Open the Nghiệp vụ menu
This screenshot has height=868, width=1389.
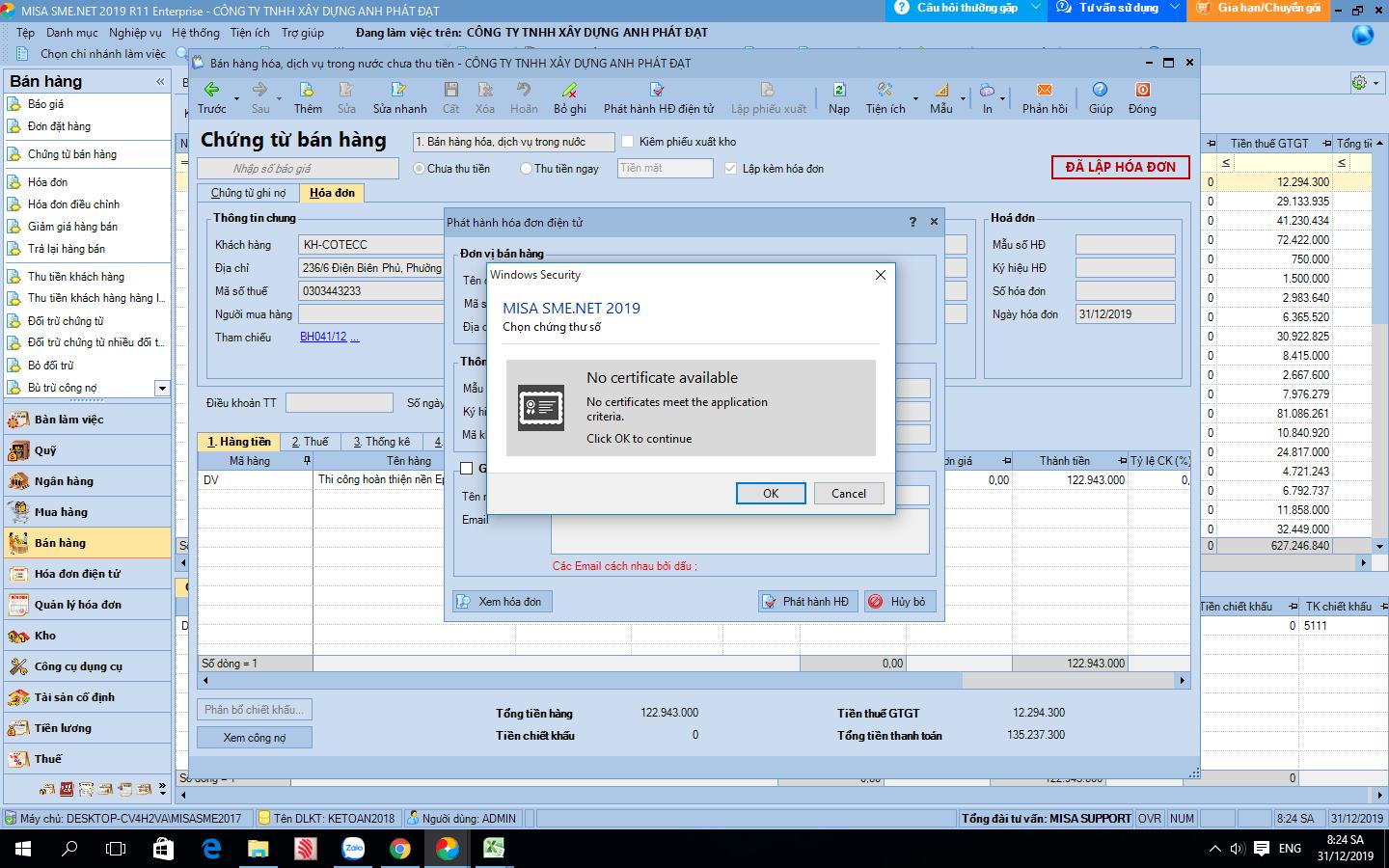[x=135, y=33]
